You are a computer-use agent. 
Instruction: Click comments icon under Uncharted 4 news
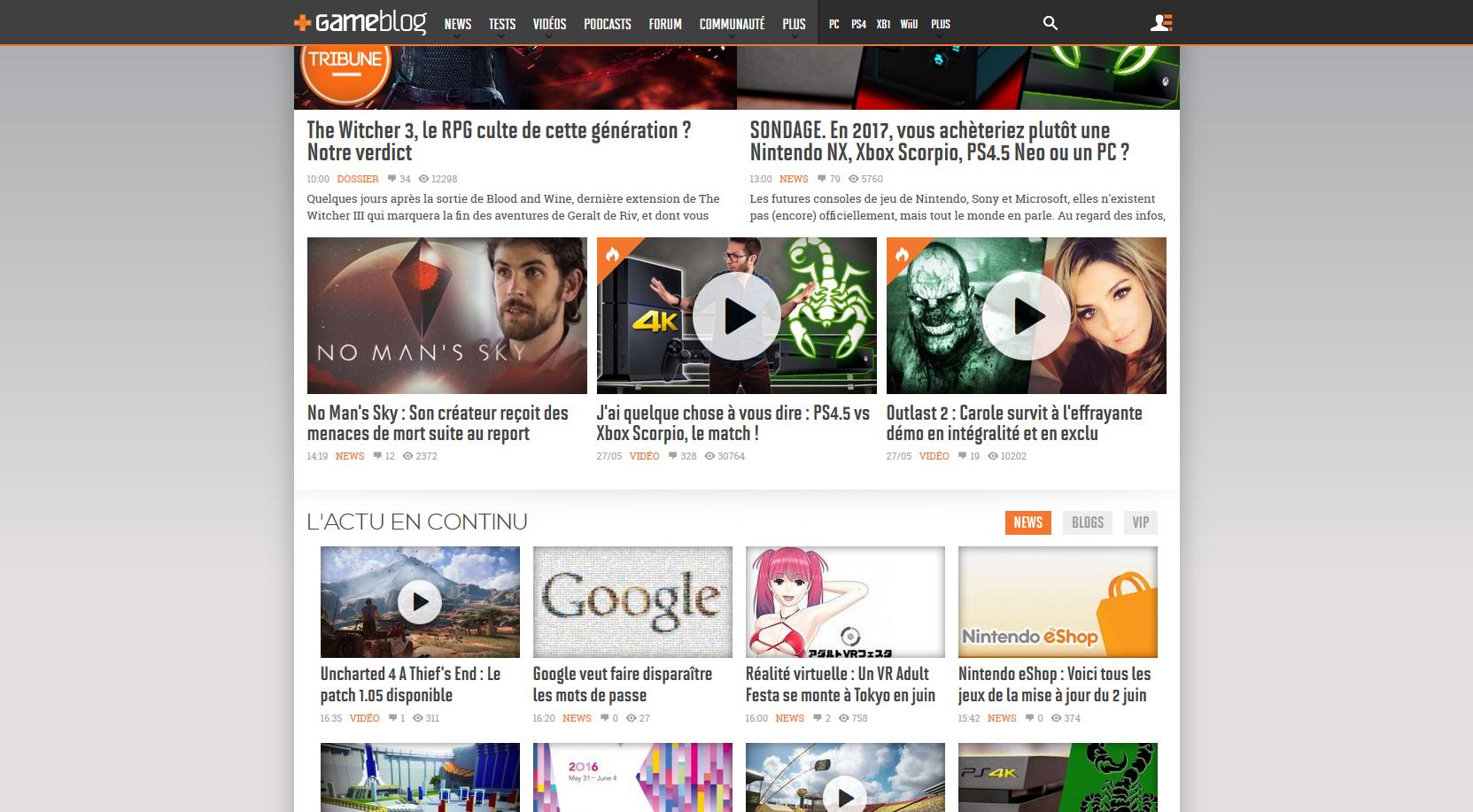[x=392, y=718]
